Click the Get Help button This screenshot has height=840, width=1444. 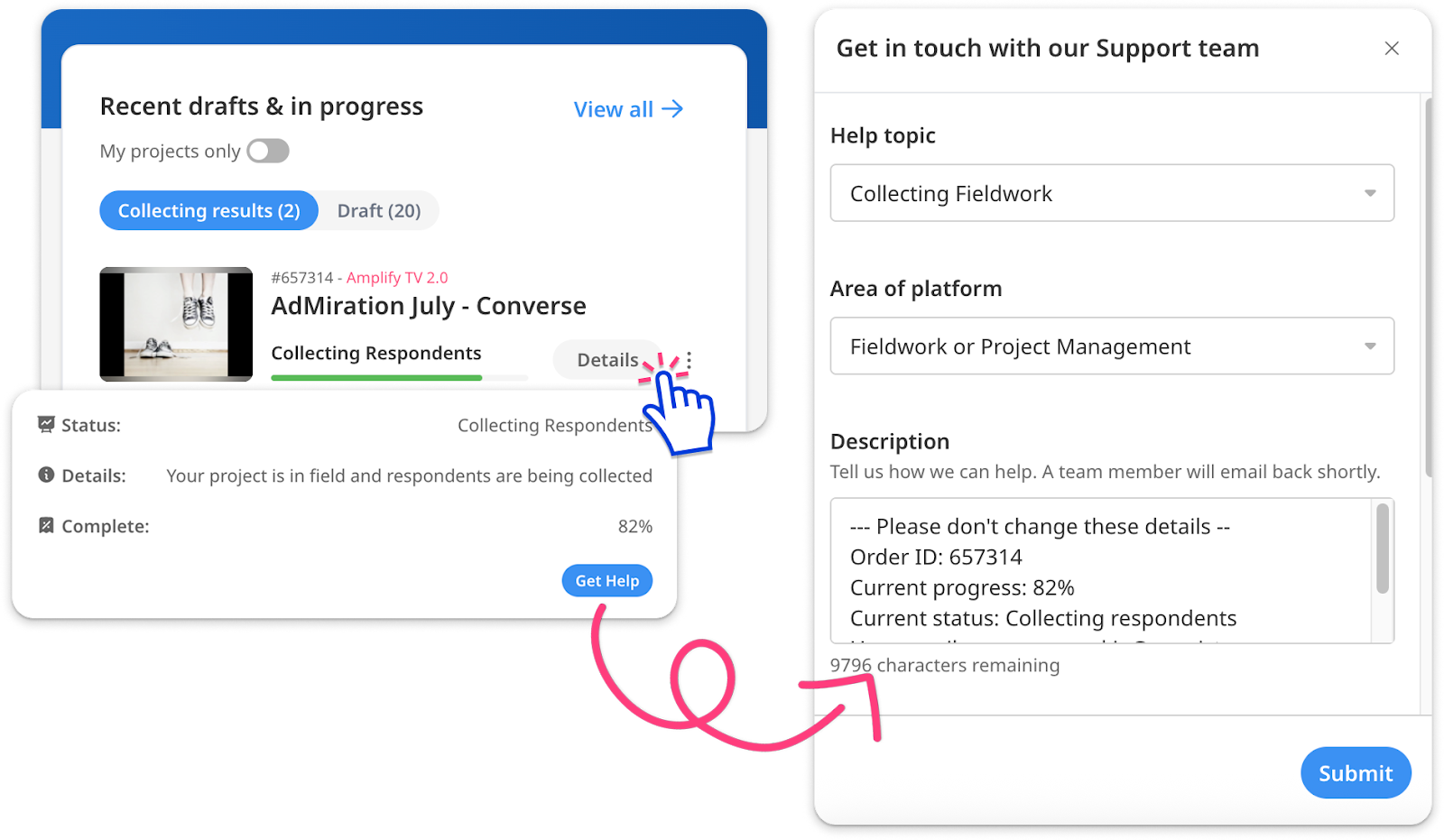pyautogui.click(x=607, y=581)
